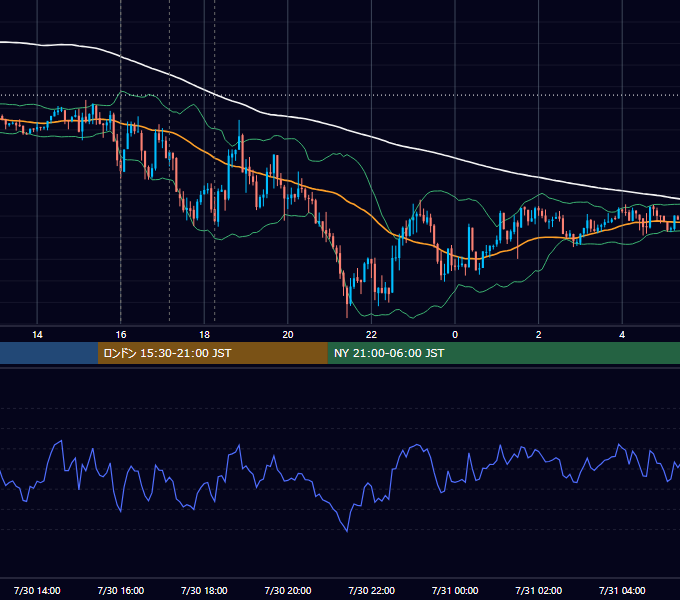Viewport: 680px width, 600px height.
Task: Click hour label 4 on price chart axis
Action: pos(622,335)
